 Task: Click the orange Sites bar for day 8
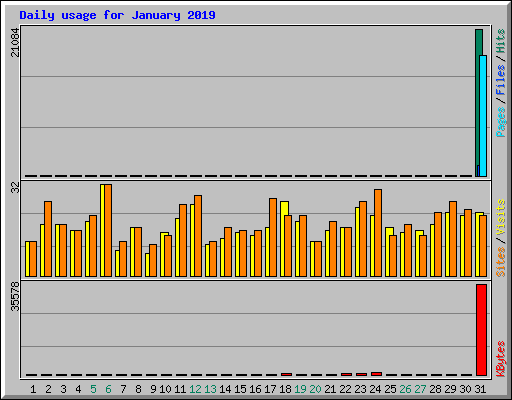tap(138, 252)
